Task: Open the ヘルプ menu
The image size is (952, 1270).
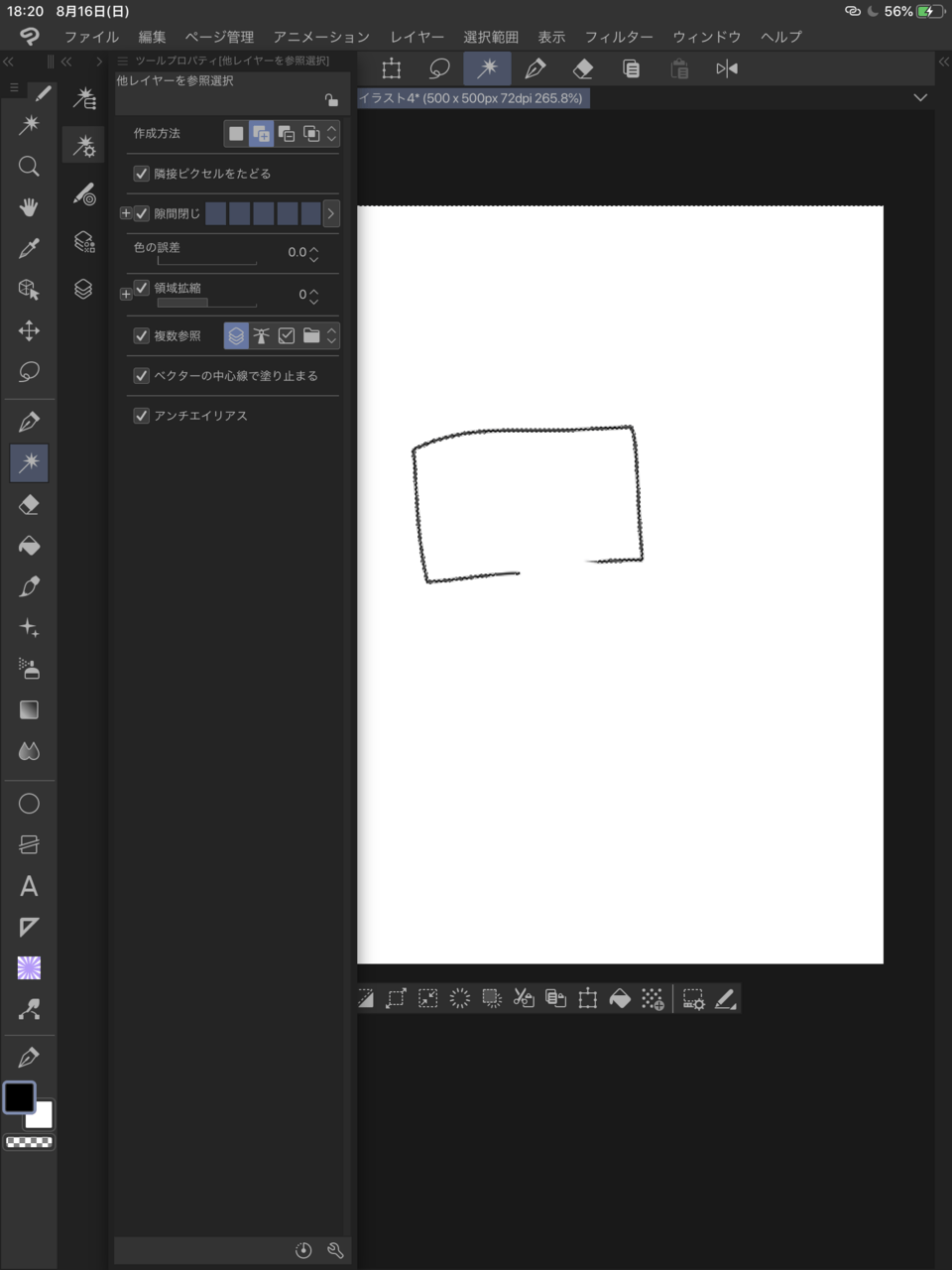Action: click(781, 37)
